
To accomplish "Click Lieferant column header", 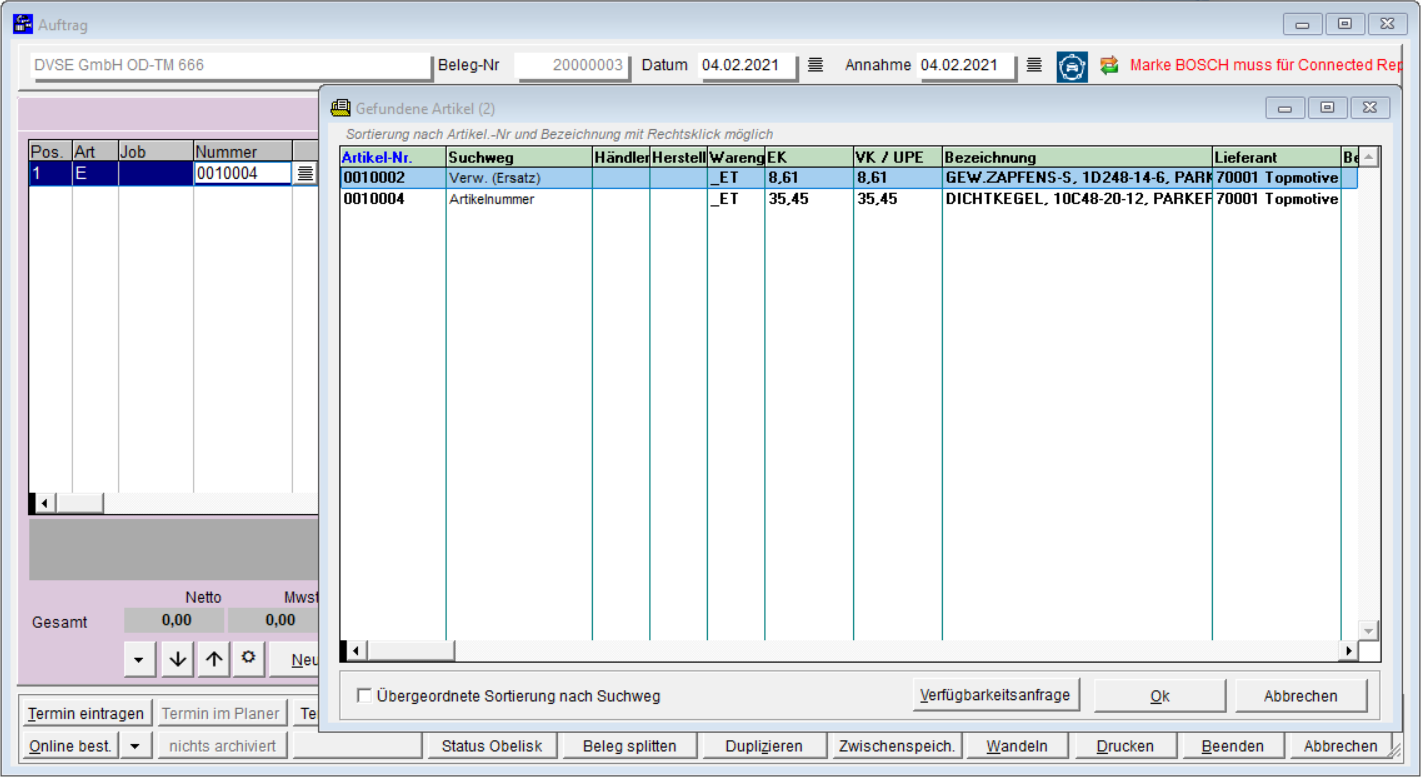I will coord(1276,157).
